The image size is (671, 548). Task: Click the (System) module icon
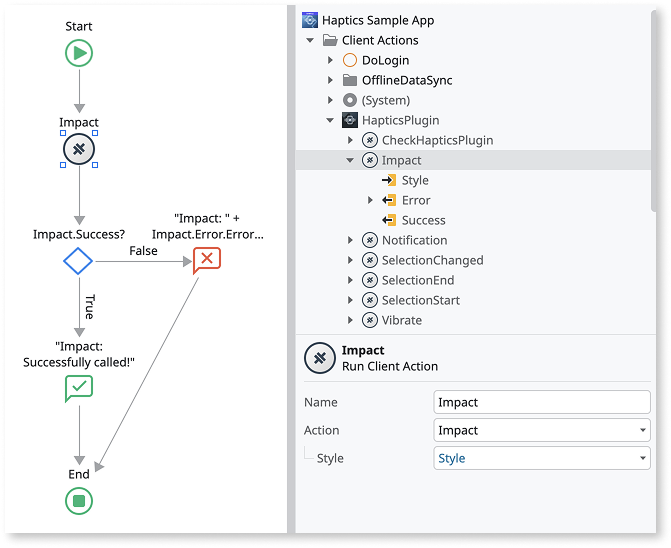(350, 100)
